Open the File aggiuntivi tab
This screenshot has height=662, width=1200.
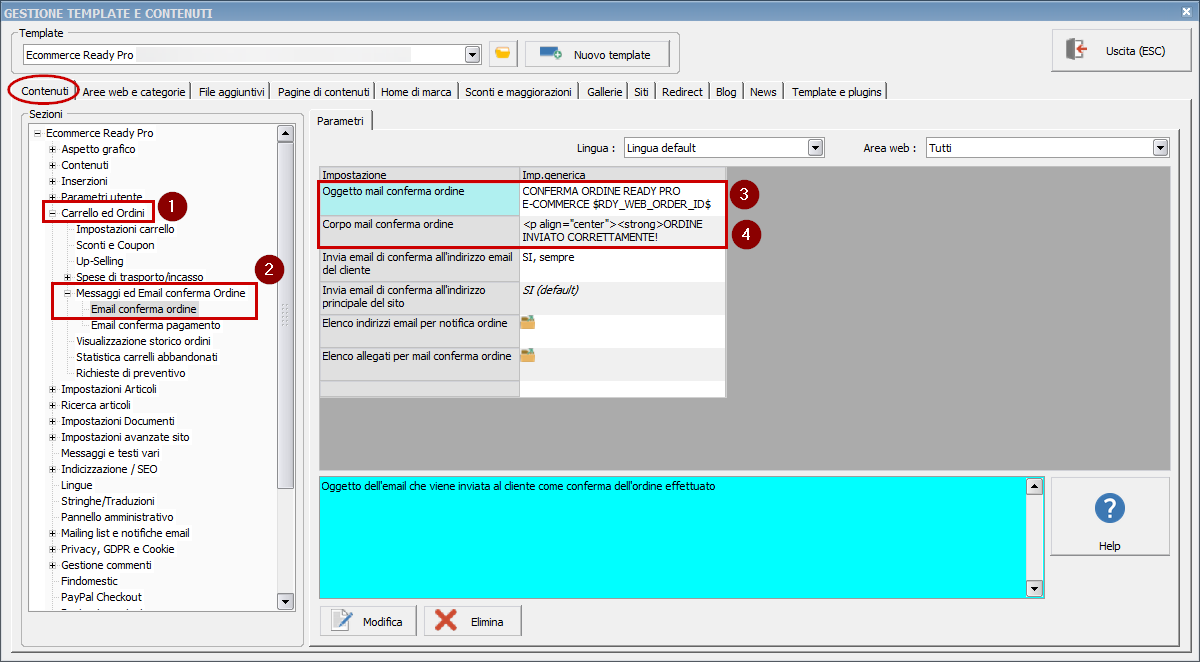232,92
